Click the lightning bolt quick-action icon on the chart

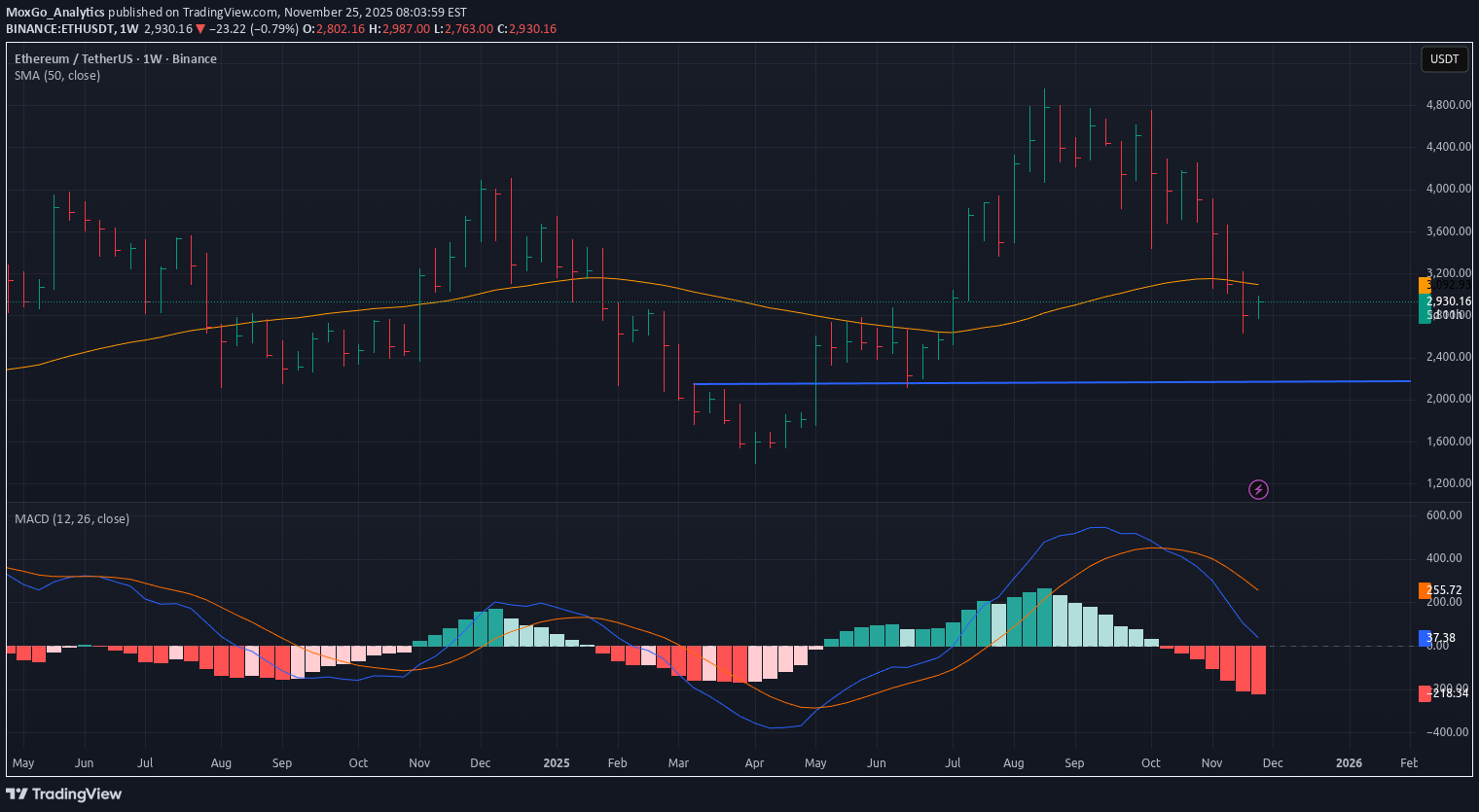click(1258, 490)
